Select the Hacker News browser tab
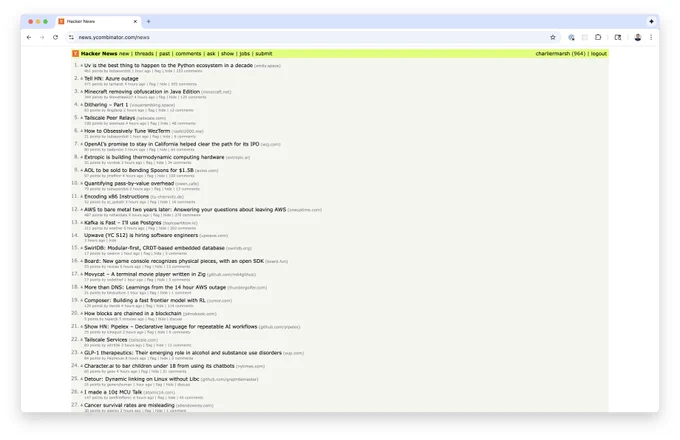 pos(98,21)
